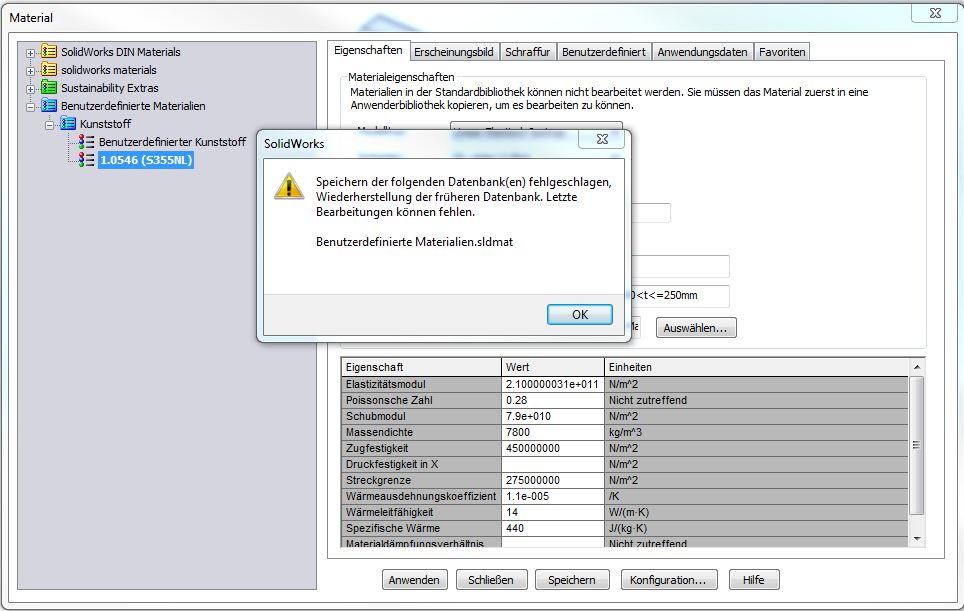The image size is (964, 611).
Task: Click the Streckgrenze property name cell
Action: pyautogui.click(x=421, y=480)
